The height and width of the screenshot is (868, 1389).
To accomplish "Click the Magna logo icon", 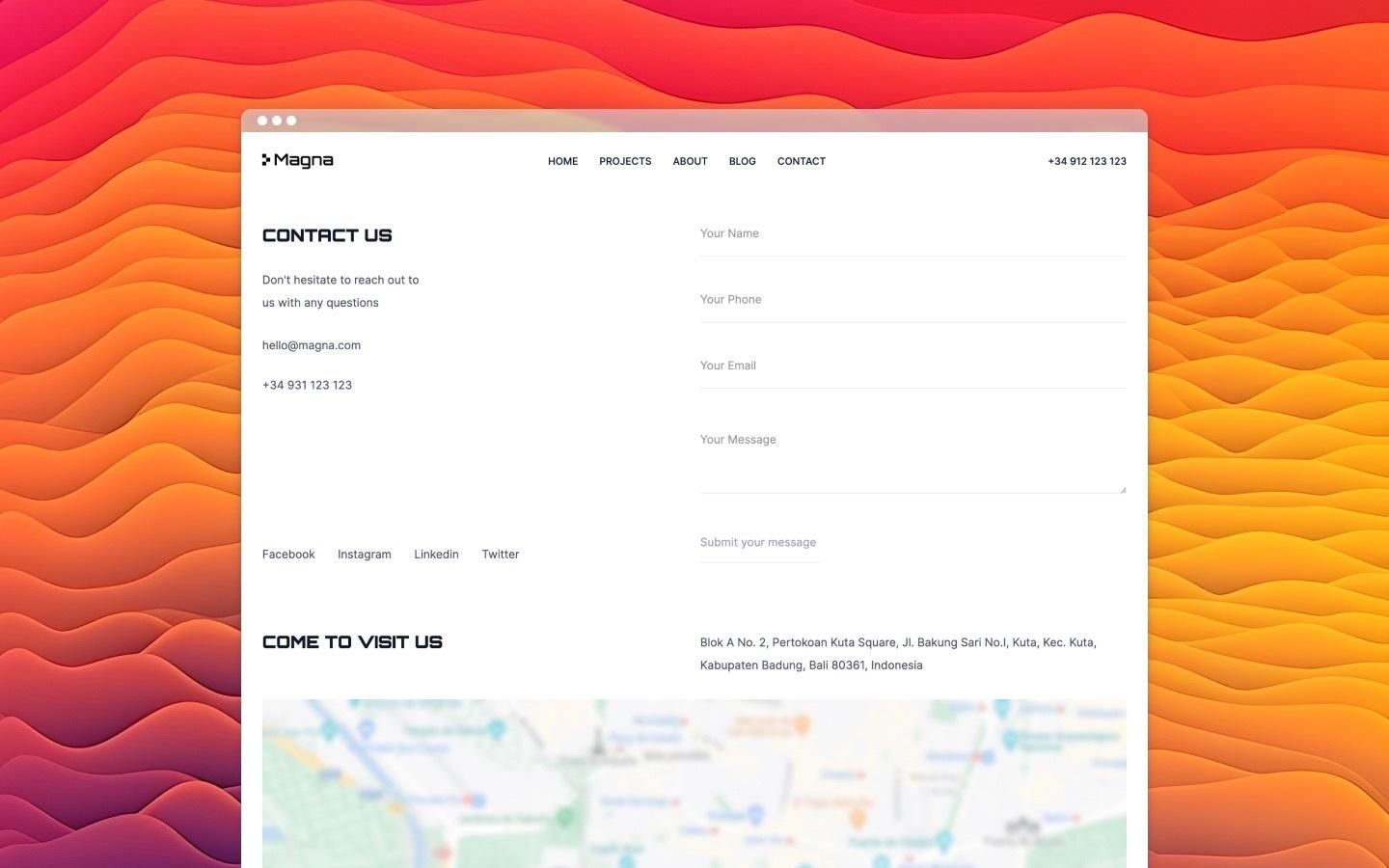I will click(267, 160).
